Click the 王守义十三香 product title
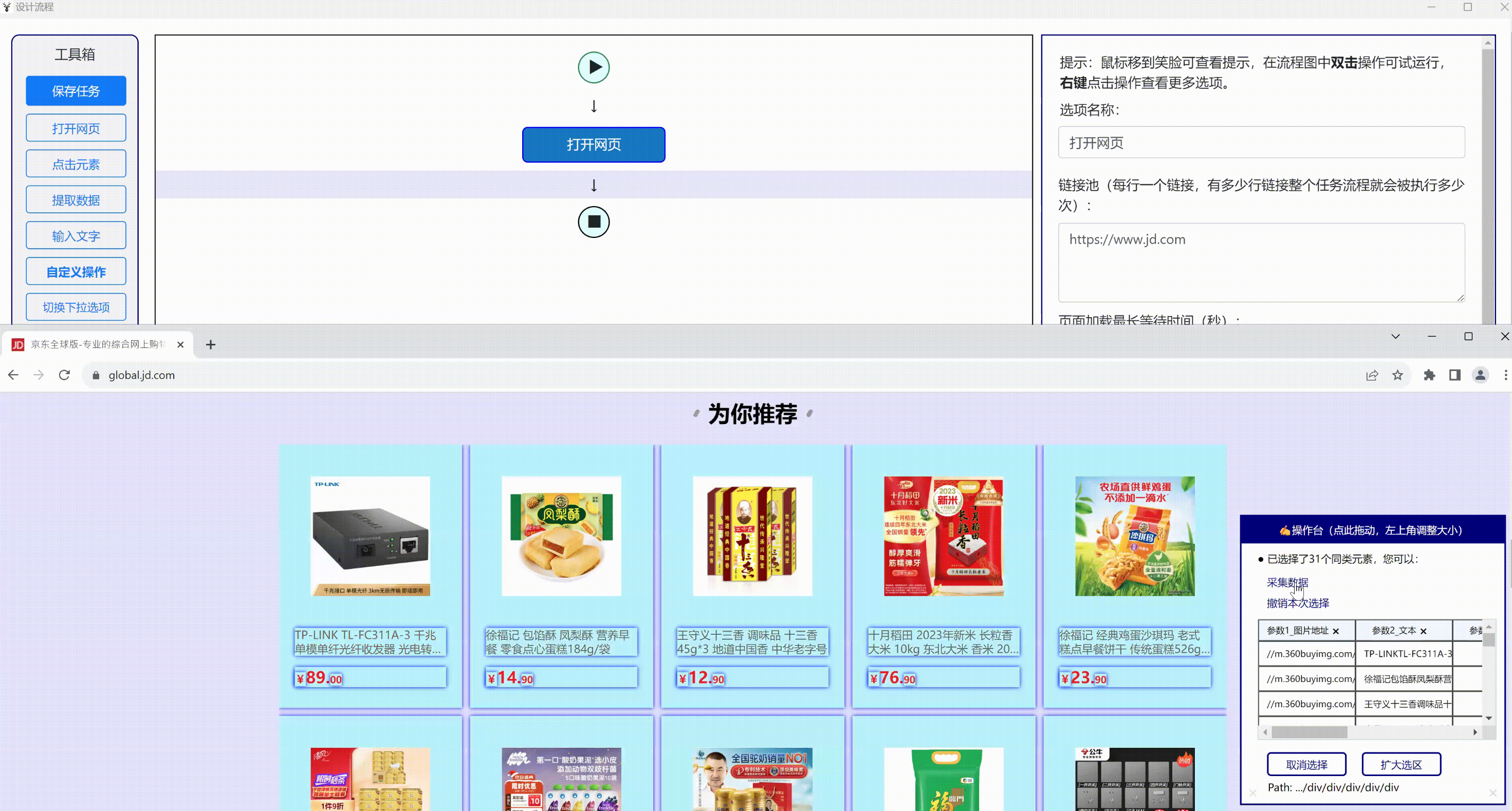Image resolution: width=1512 pixels, height=811 pixels. (752, 641)
